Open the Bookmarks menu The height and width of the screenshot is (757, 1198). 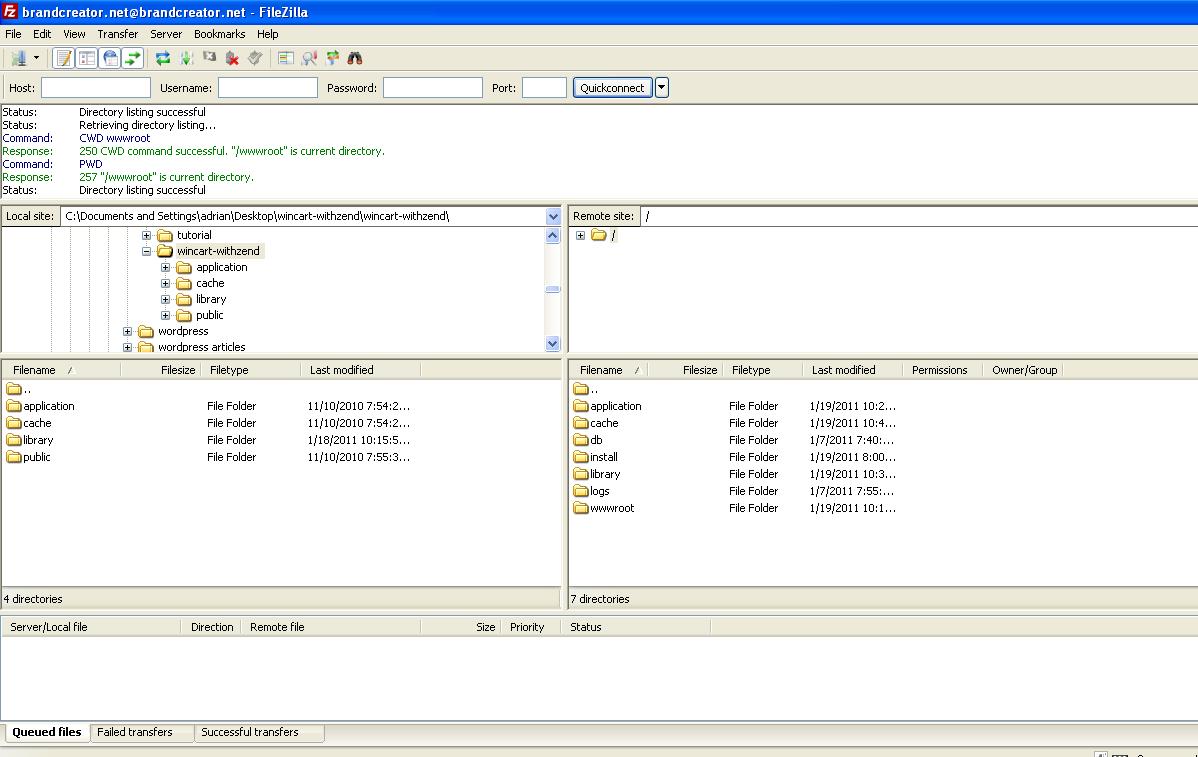219,34
